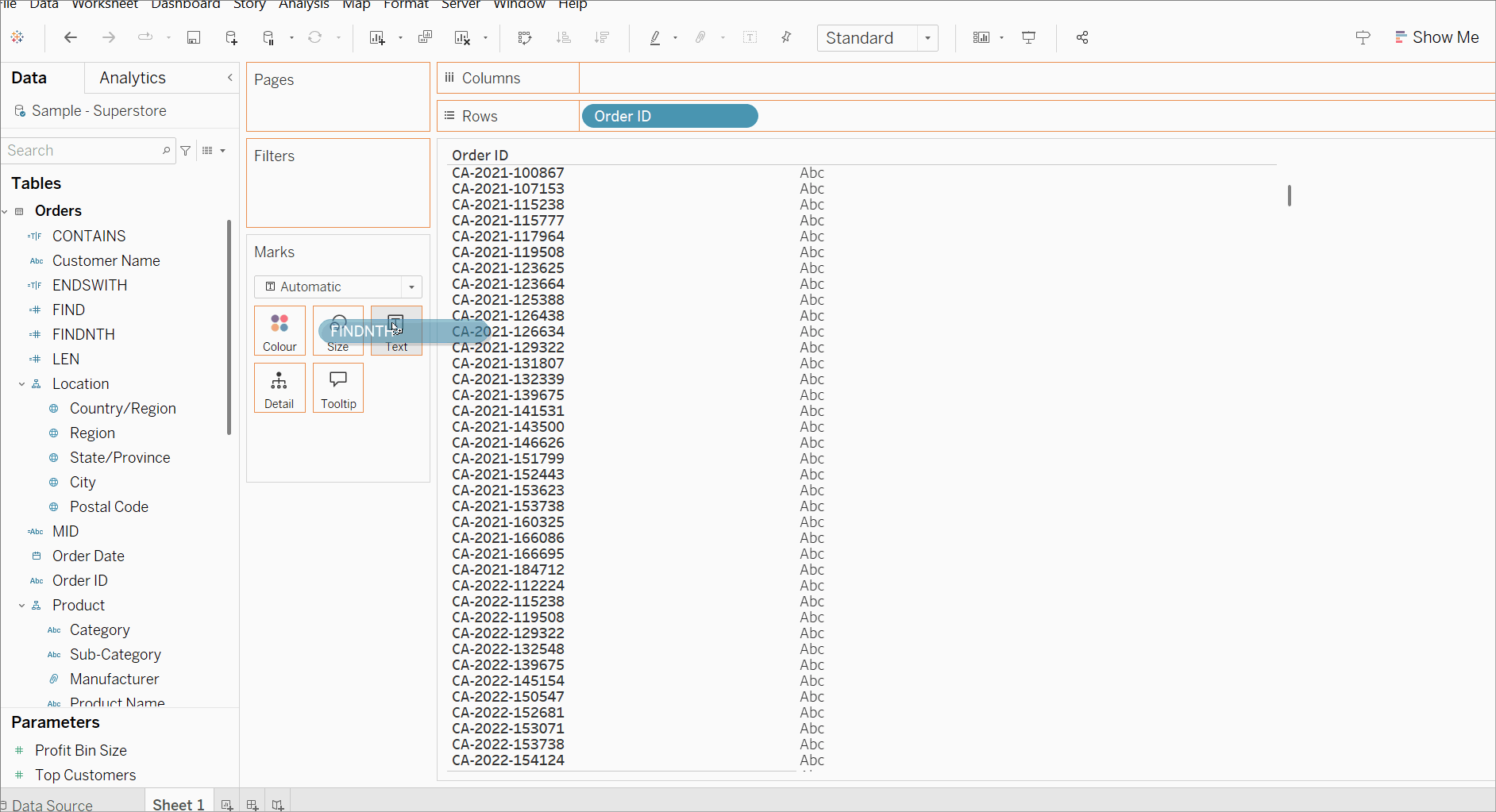Collapse the Location hierarchy in Data pane
The width and height of the screenshot is (1496, 812).
tap(22, 384)
